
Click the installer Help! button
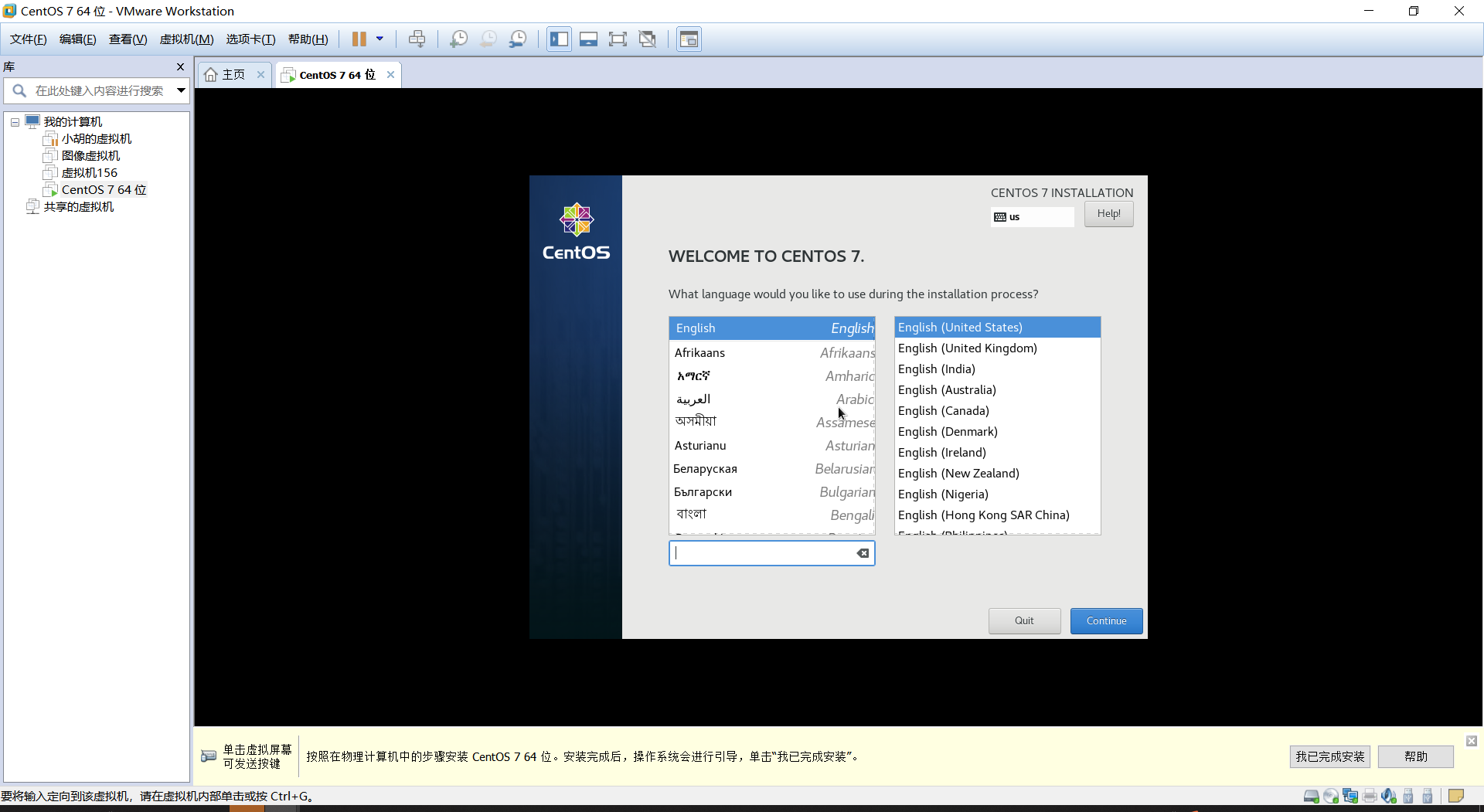click(1108, 214)
